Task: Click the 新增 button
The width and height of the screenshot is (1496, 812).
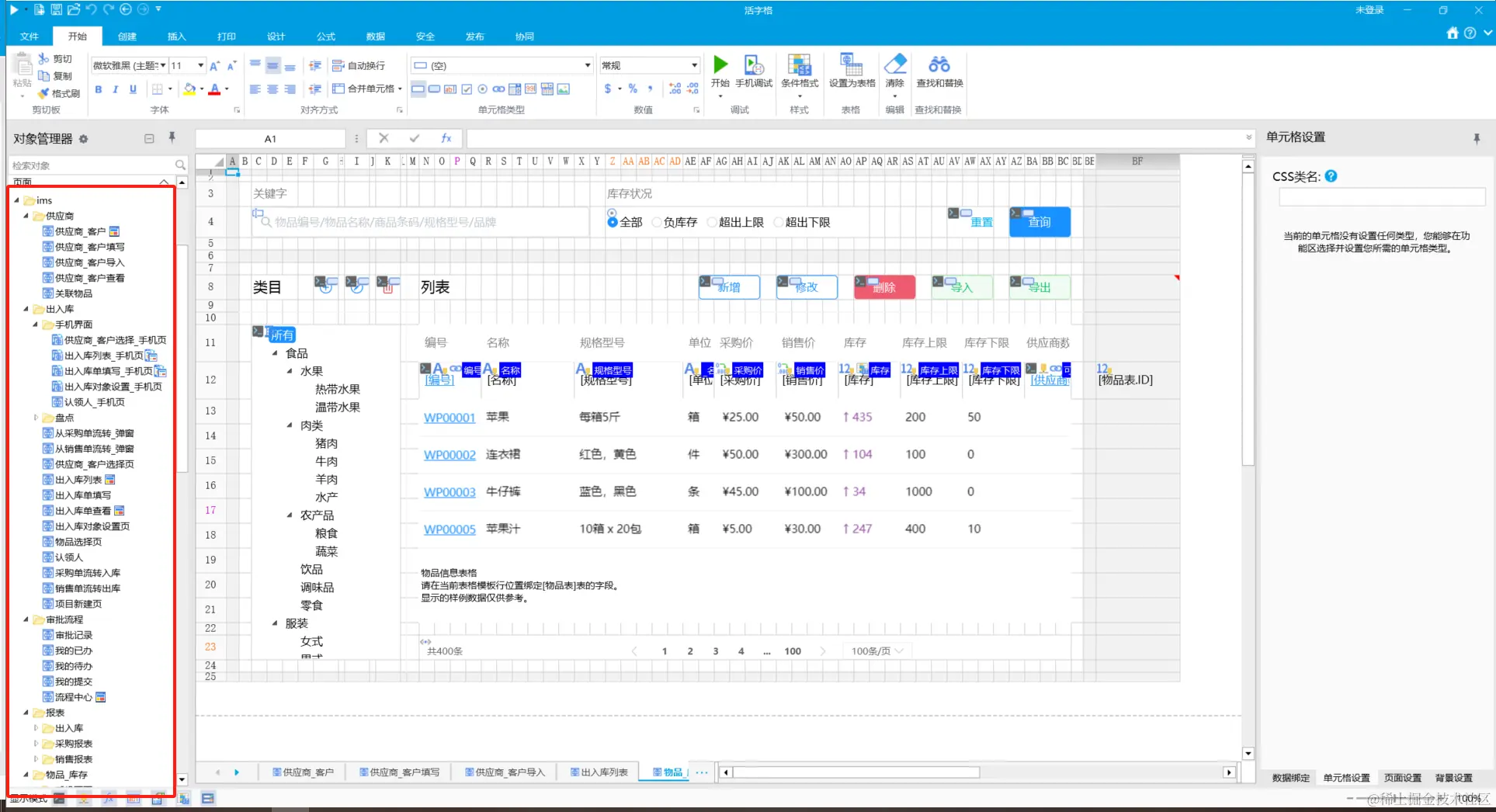Action: [x=729, y=287]
